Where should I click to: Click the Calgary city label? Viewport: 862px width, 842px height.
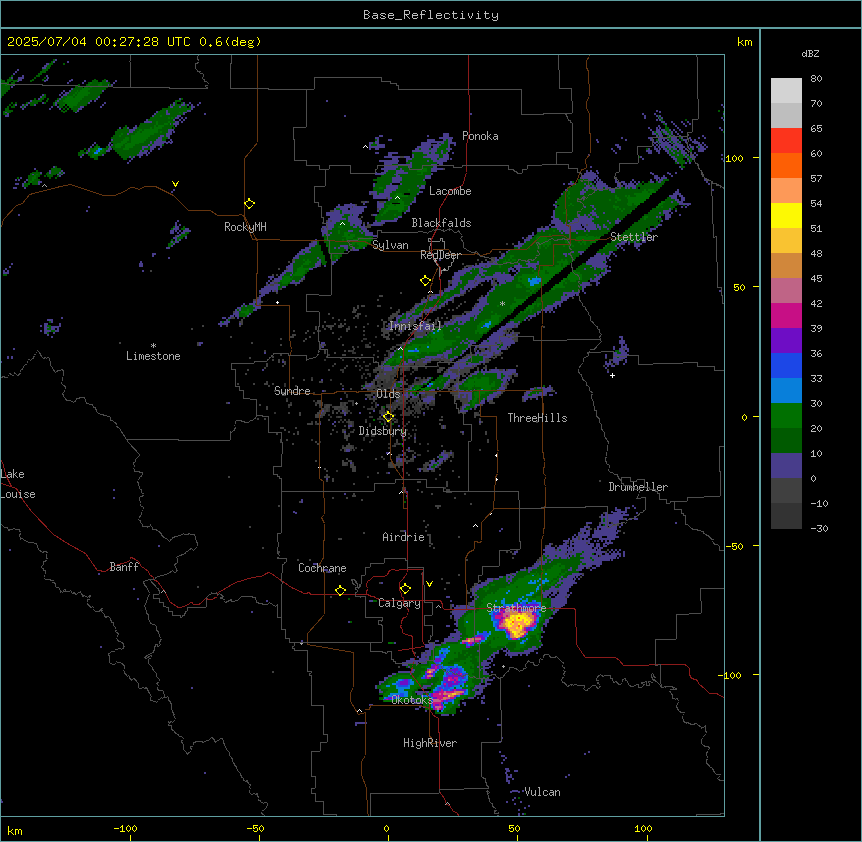399,603
